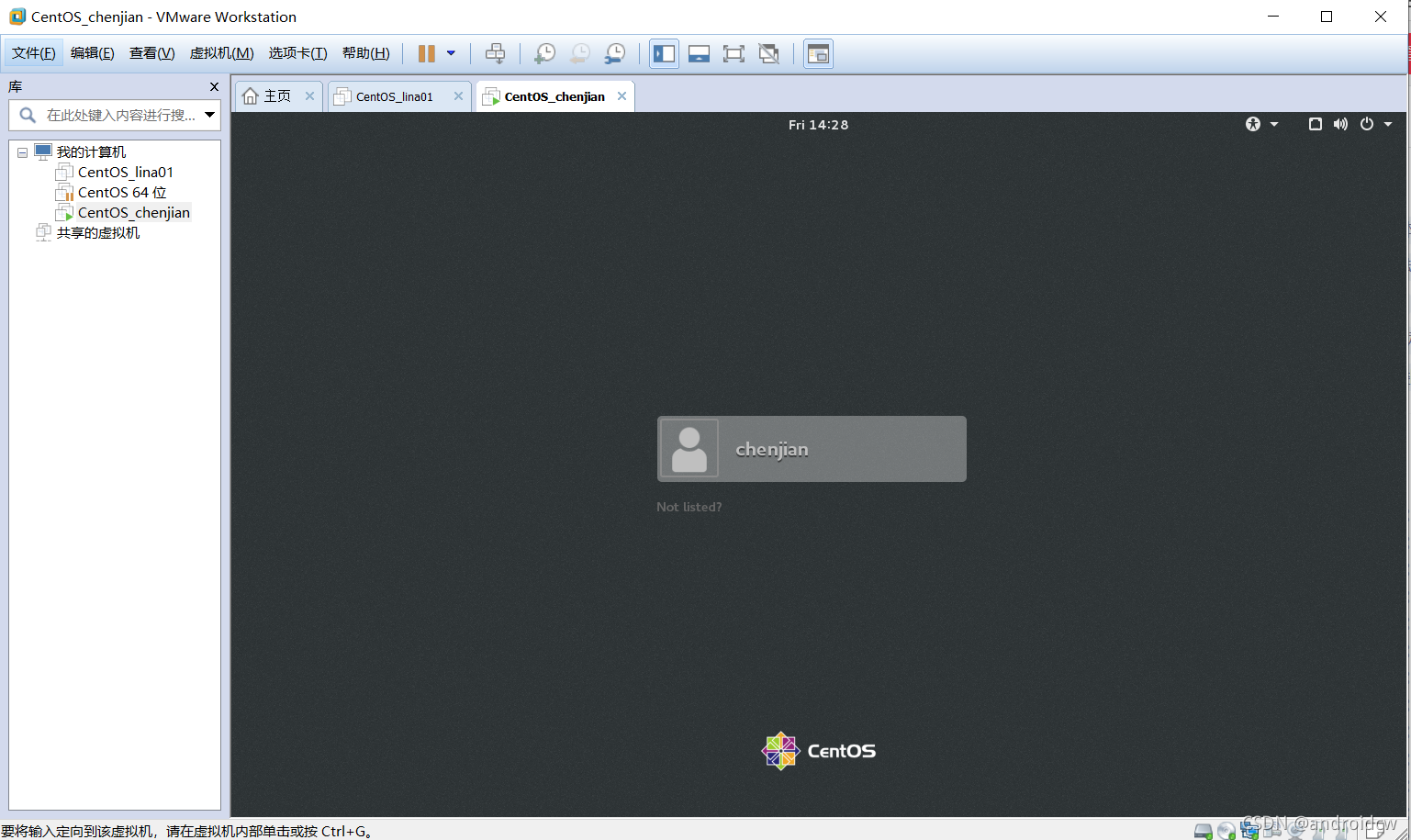Viewport: 1411px width, 840px height.
Task: Toggle the thumbnail bar view
Action: coord(699,53)
